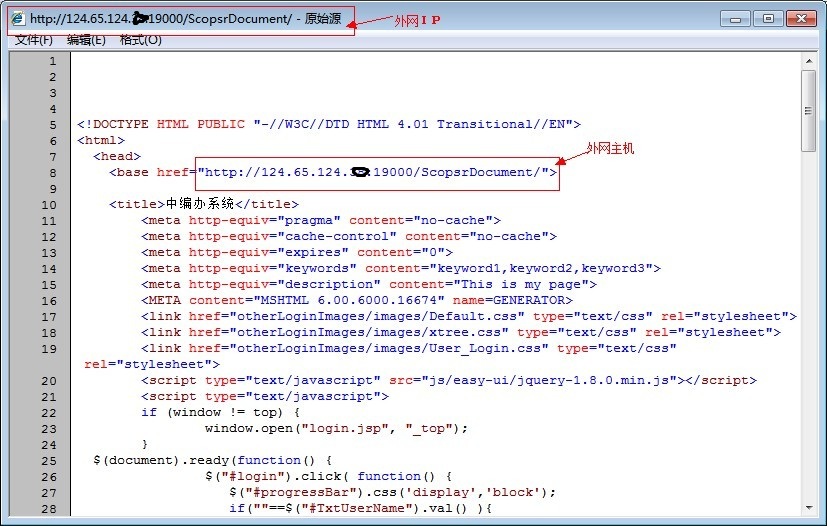Click line number 1 in gutter
This screenshot has height=526, width=827.
pyautogui.click(x=53, y=61)
